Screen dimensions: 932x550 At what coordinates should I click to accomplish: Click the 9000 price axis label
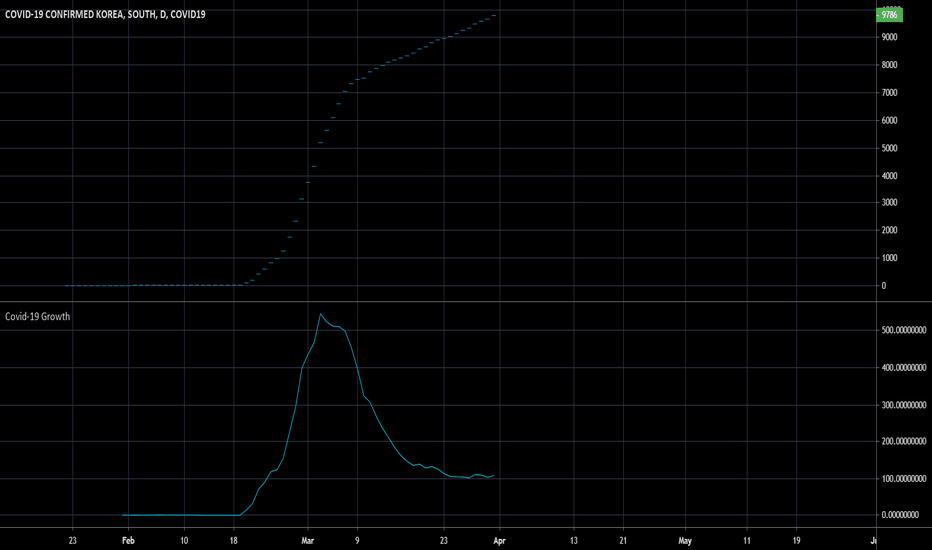(x=889, y=37)
